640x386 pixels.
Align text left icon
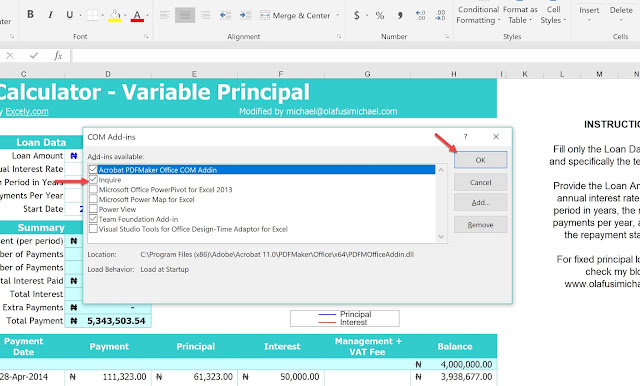(165, 15)
